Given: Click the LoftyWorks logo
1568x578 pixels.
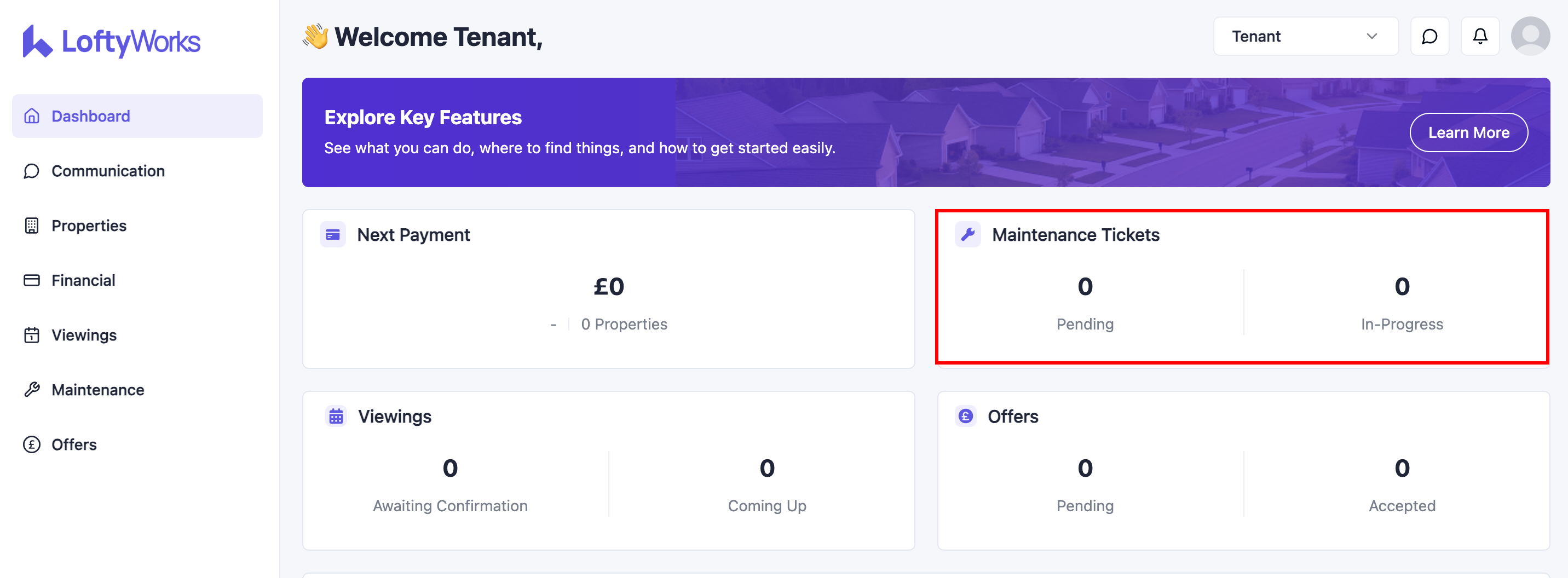Looking at the screenshot, I should pos(111,42).
